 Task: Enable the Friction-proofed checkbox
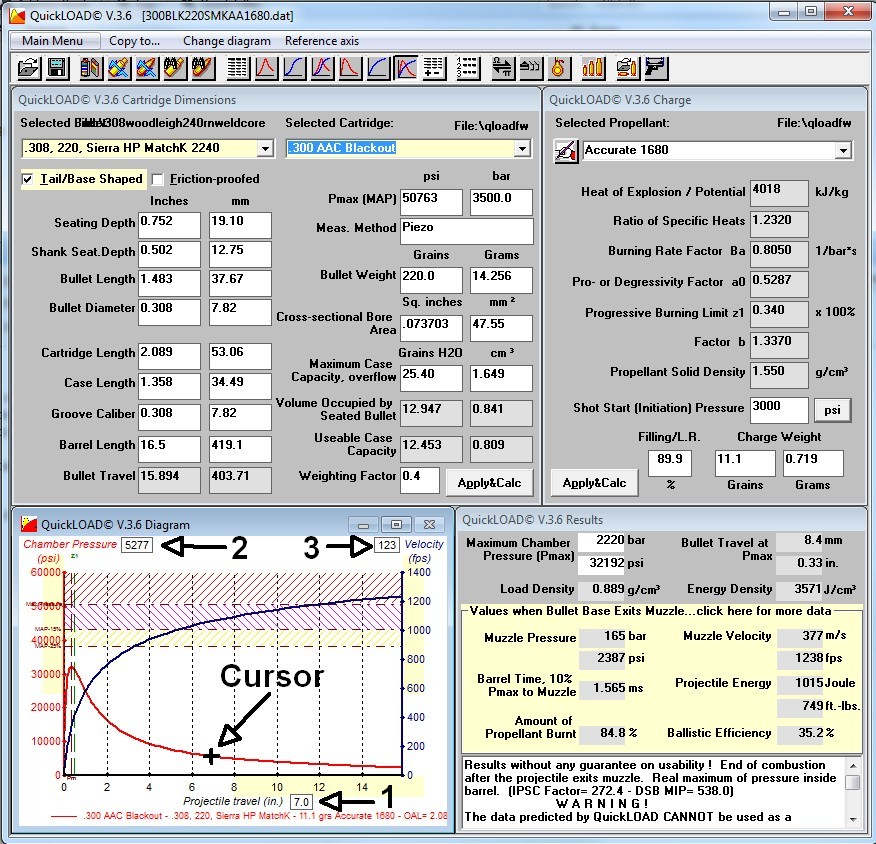(x=158, y=179)
